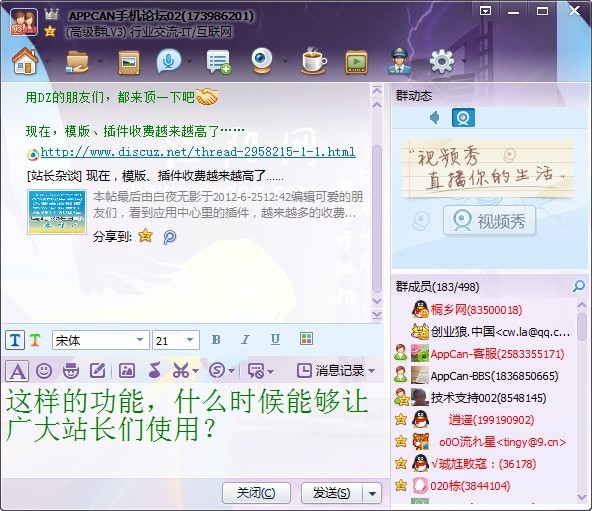Click the music note share icon
This screenshot has height=511, width=592.
pyautogui.click(x=154, y=370)
